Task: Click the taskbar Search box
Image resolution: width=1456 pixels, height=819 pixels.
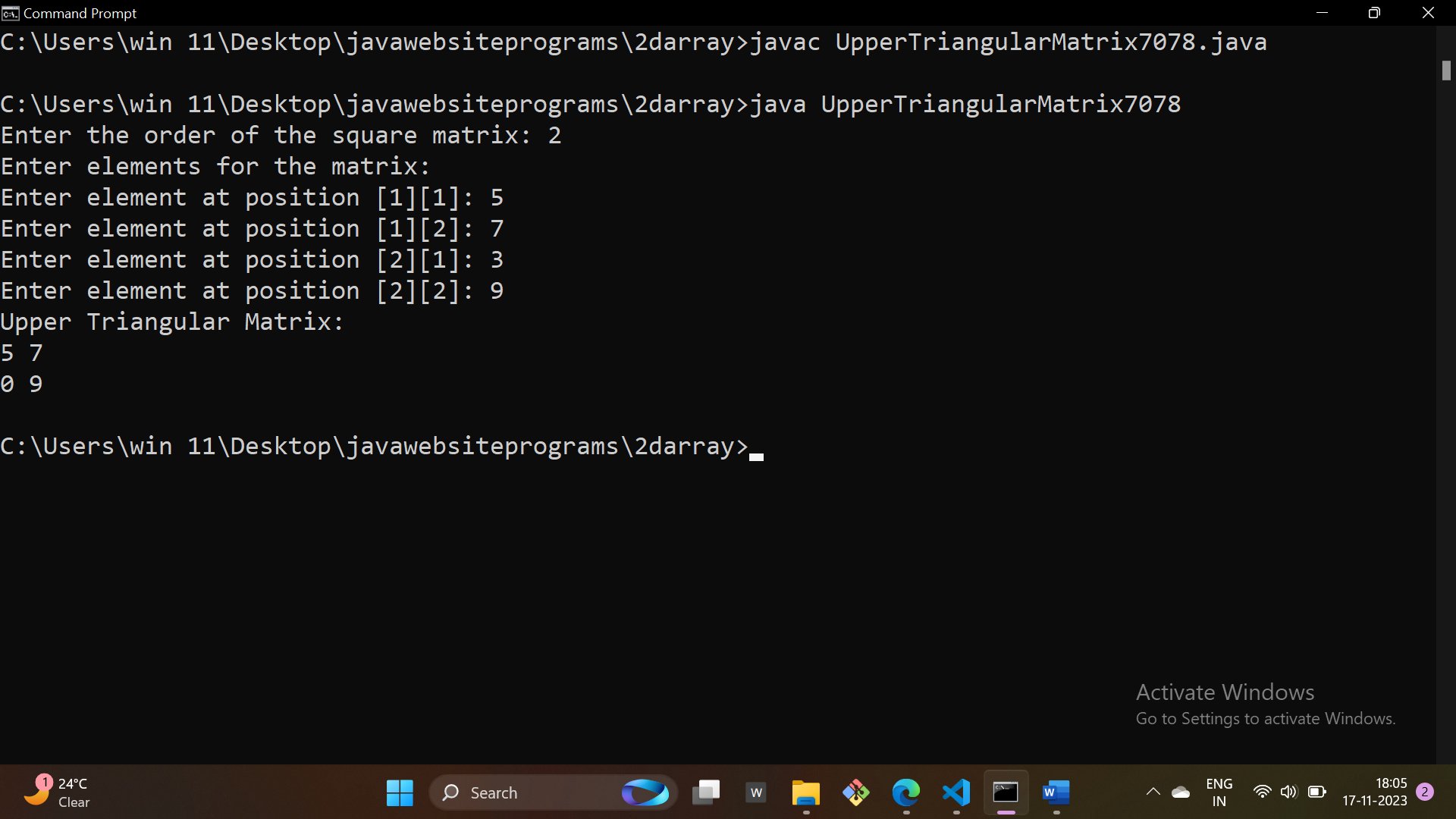Action: [x=531, y=792]
